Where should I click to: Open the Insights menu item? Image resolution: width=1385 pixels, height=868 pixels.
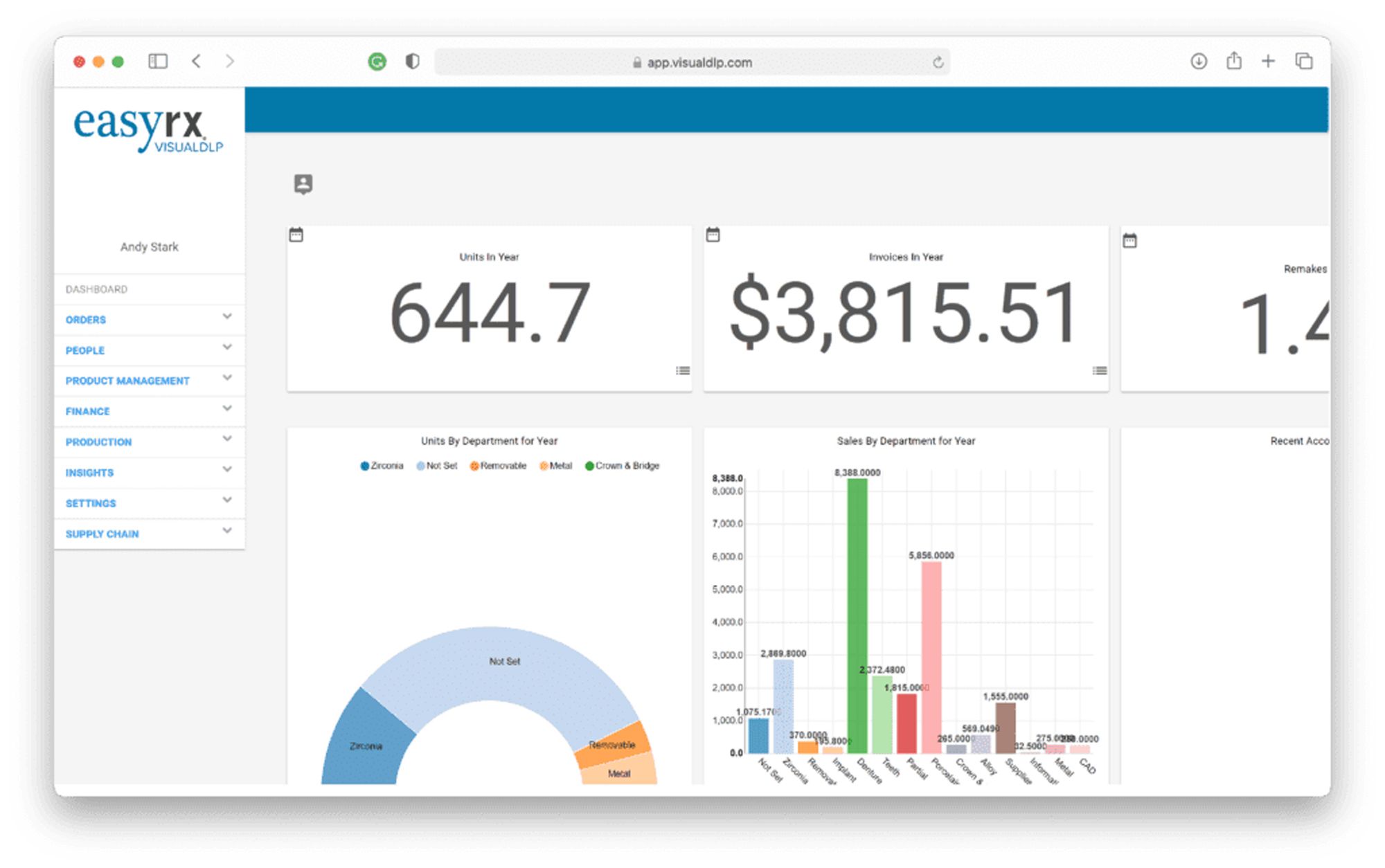coord(89,473)
